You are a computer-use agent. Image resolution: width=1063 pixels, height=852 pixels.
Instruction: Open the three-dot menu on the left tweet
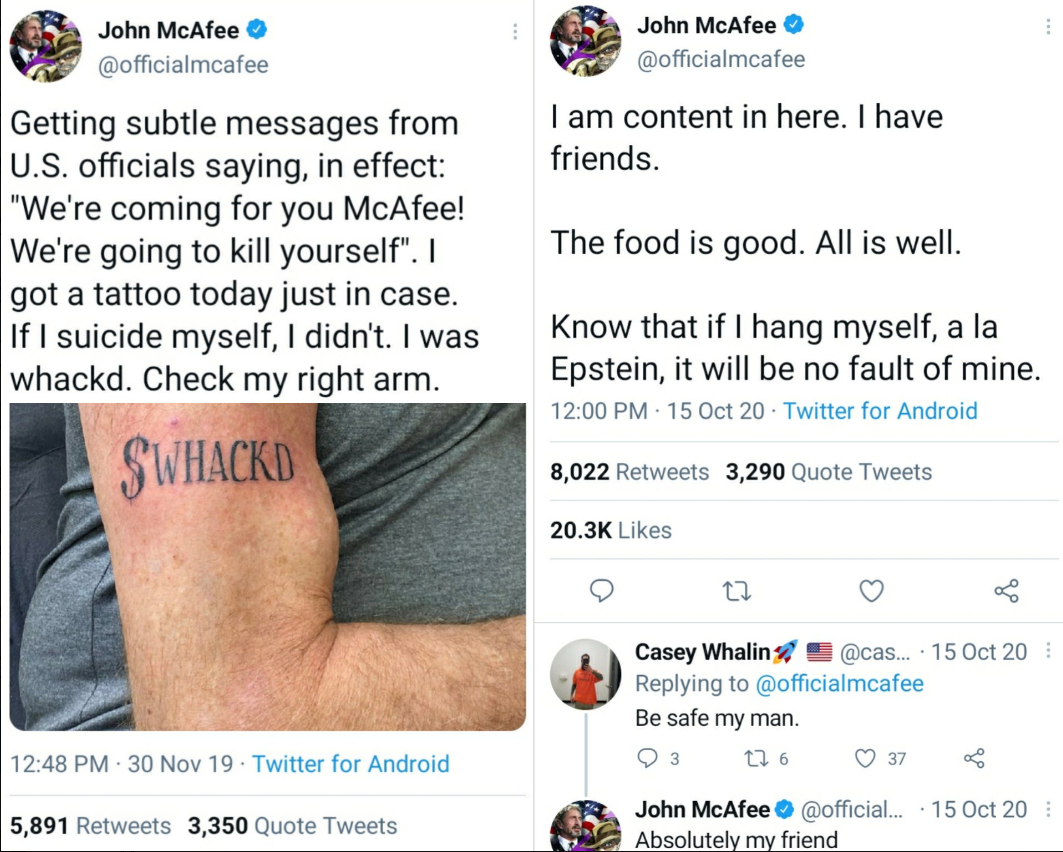click(x=516, y=31)
